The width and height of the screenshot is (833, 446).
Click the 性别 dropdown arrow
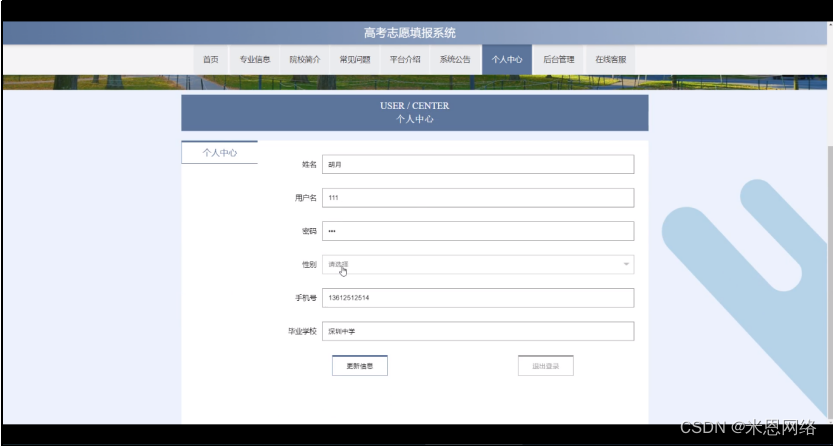pyautogui.click(x=626, y=264)
